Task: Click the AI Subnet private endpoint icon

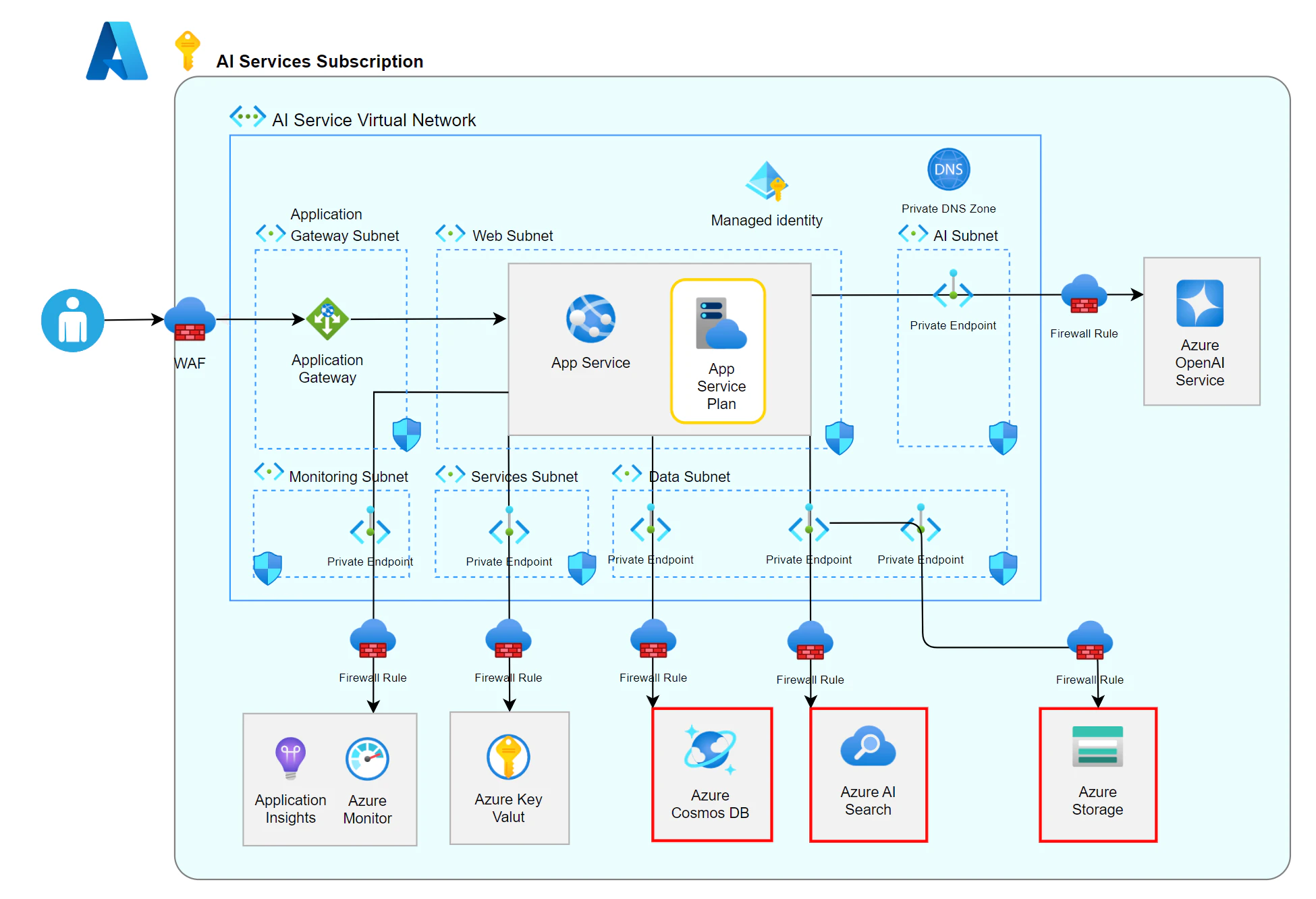Action: (x=953, y=289)
